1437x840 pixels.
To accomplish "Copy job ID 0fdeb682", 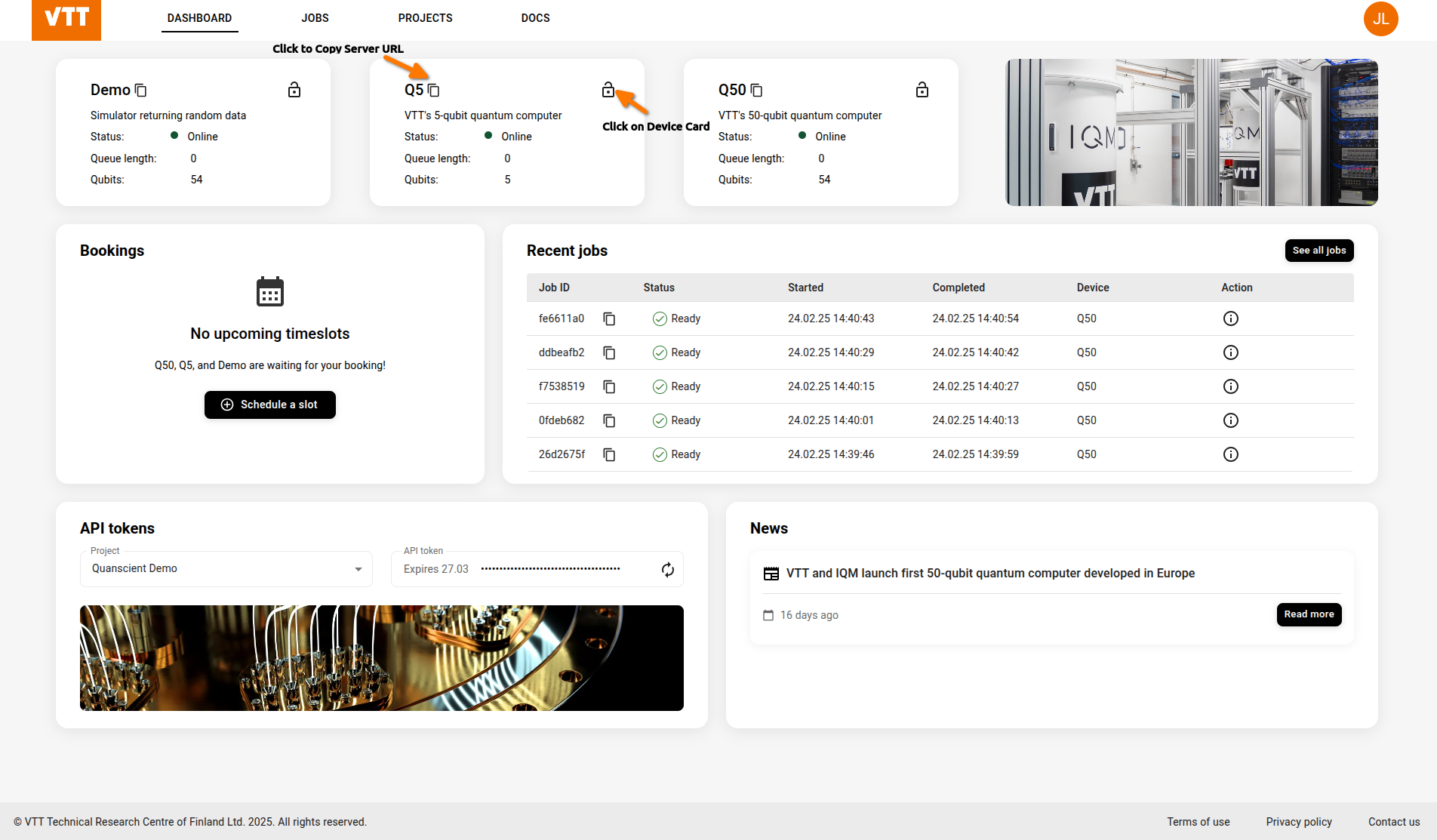I will 609,420.
